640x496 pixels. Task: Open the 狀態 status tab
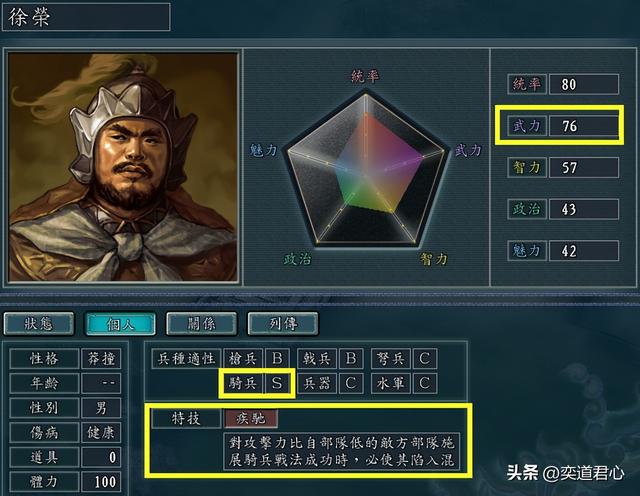39,324
